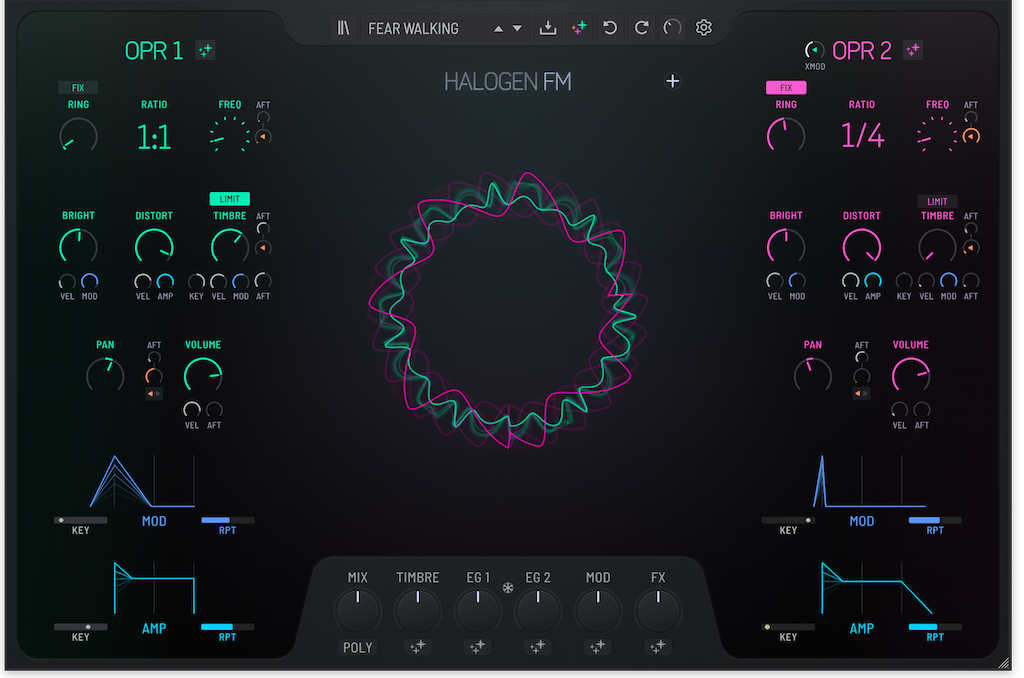Click the OPR 1 TIMBRE knob
Viewport: 1024px width, 678px height.
pos(229,247)
